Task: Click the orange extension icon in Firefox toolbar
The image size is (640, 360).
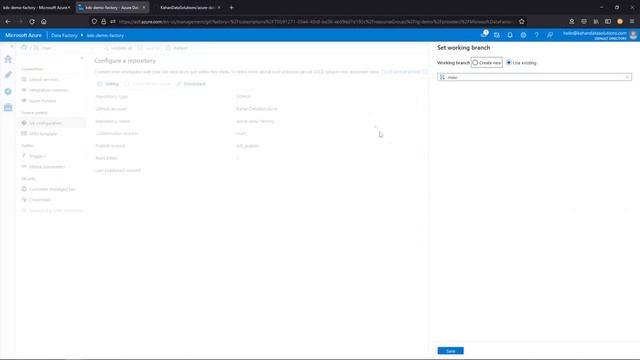Action: point(620,21)
